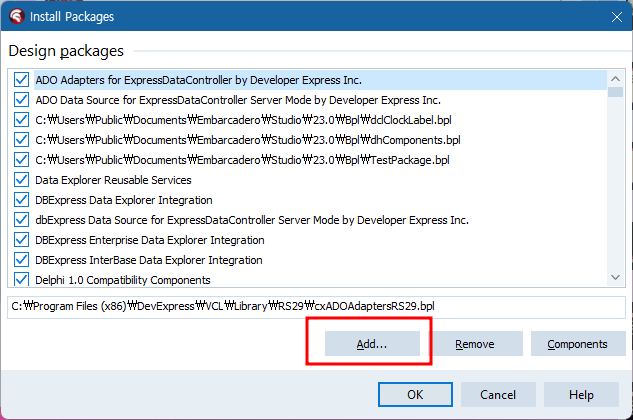Click the scroll down arrow of package list

click(615, 277)
